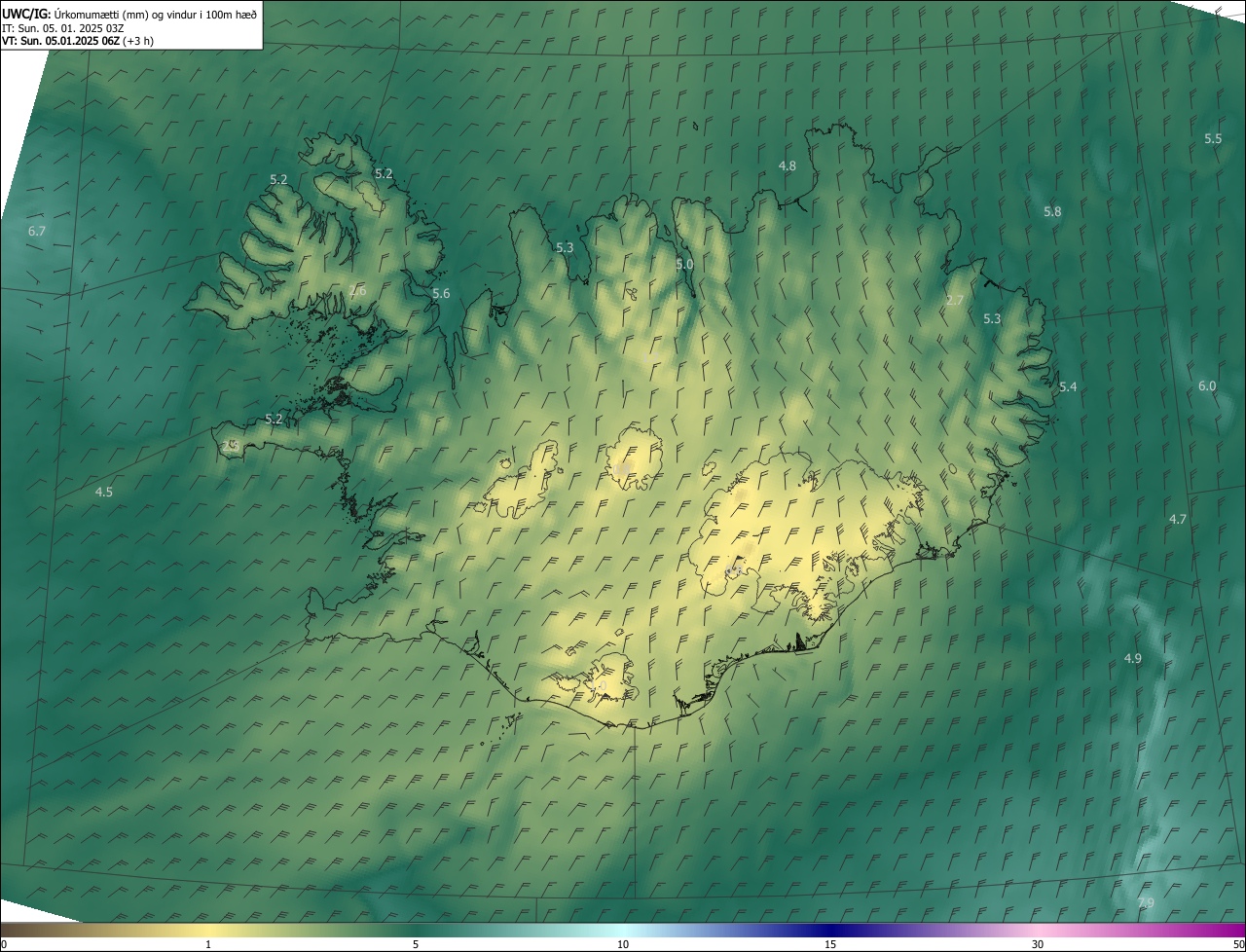Select the valid time line 'VT: Sun. 05.01.2025 06Z (+3 h)'
Image resolution: width=1246 pixels, height=952 pixels.
[78, 41]
